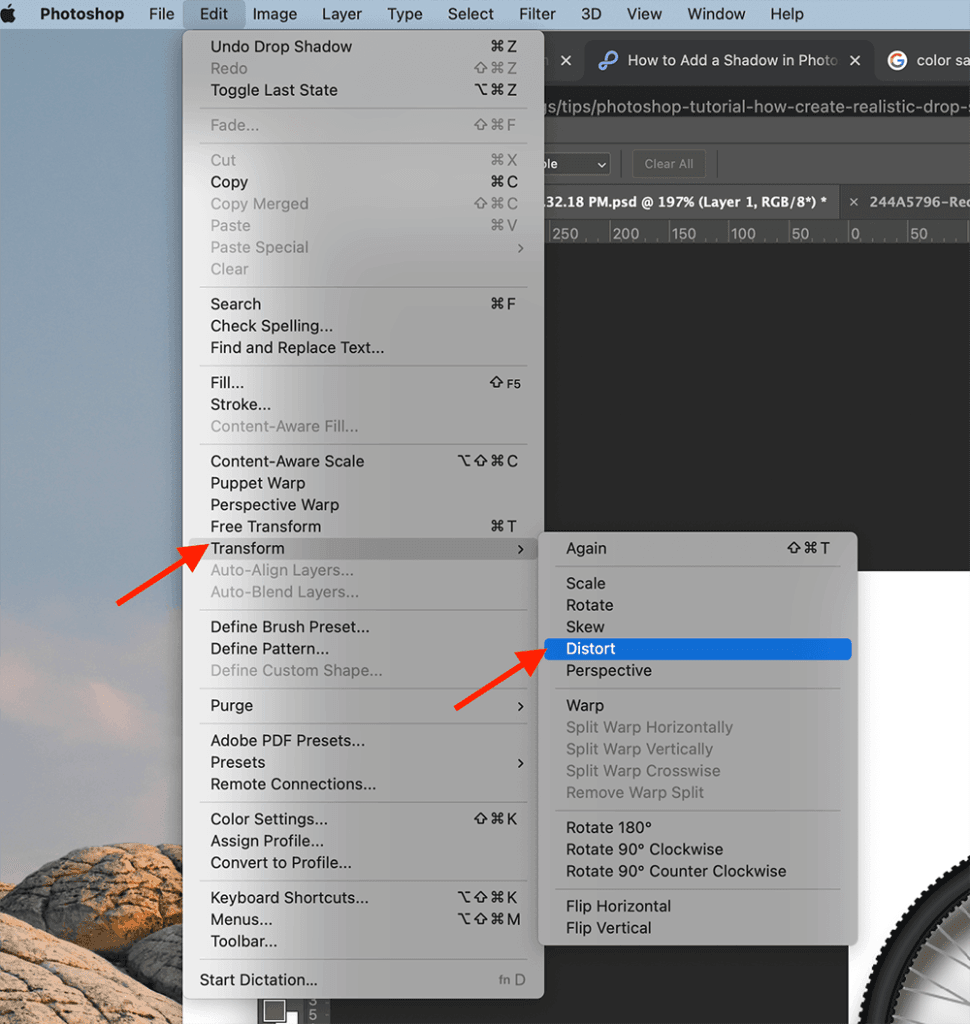Switch to the Google 'color sa' tab
This screenshot has height=1024, width=970.
click(x=928, y=61)
